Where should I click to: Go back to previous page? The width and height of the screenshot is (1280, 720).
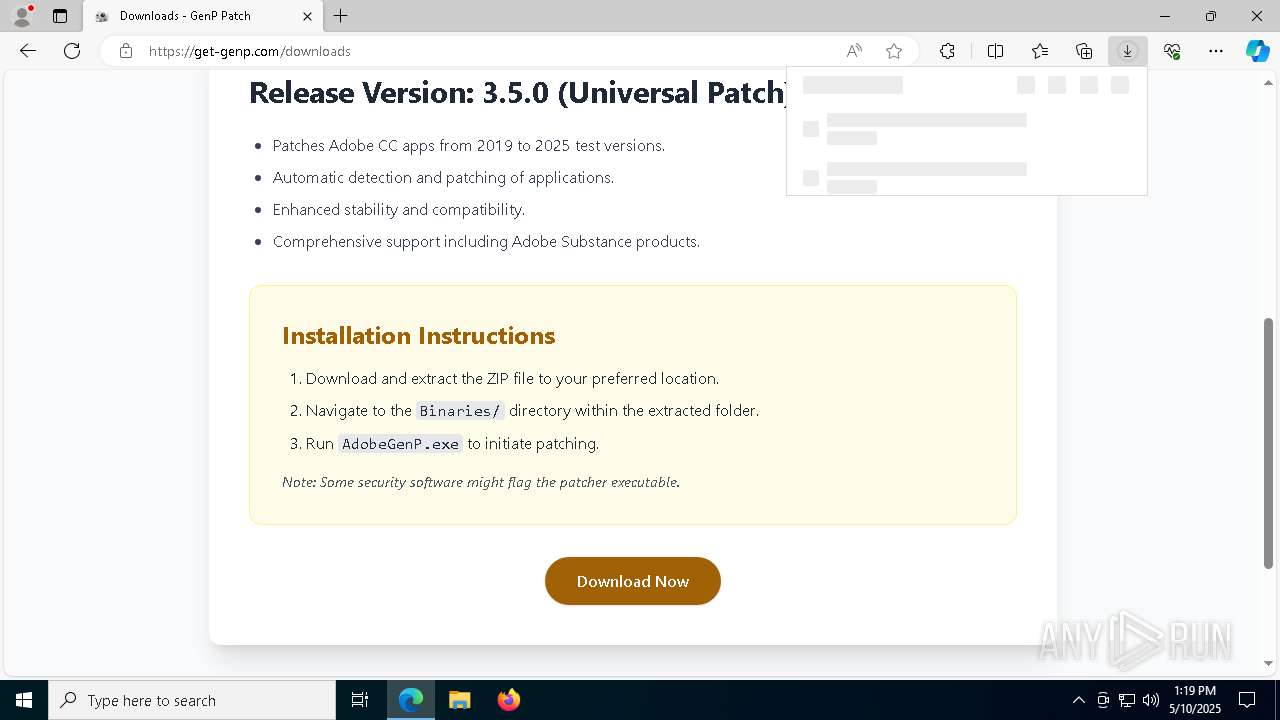tap(28, 51)
